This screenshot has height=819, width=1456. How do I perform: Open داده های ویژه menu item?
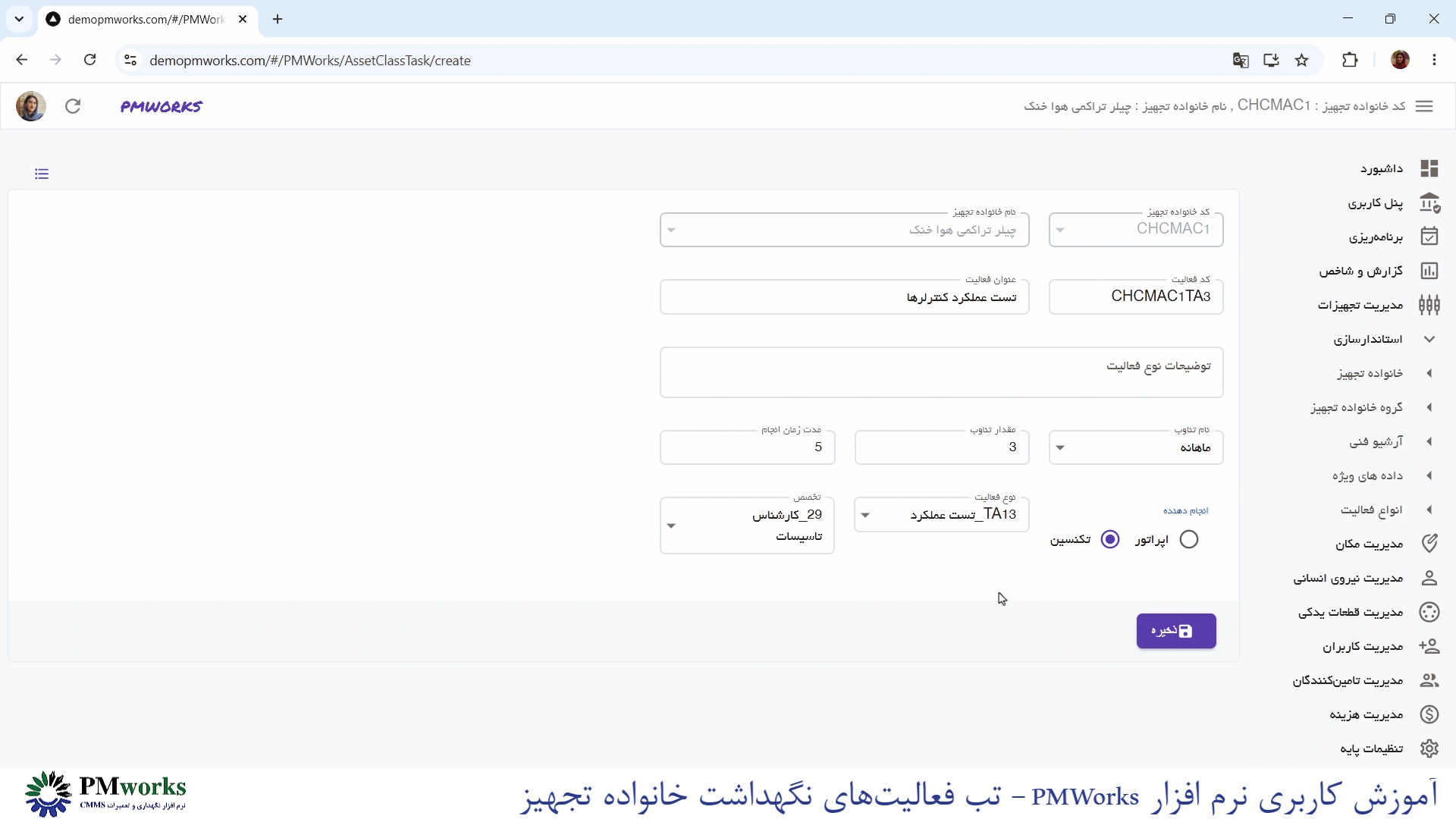pyautogui.click(x=1367, y=475)
